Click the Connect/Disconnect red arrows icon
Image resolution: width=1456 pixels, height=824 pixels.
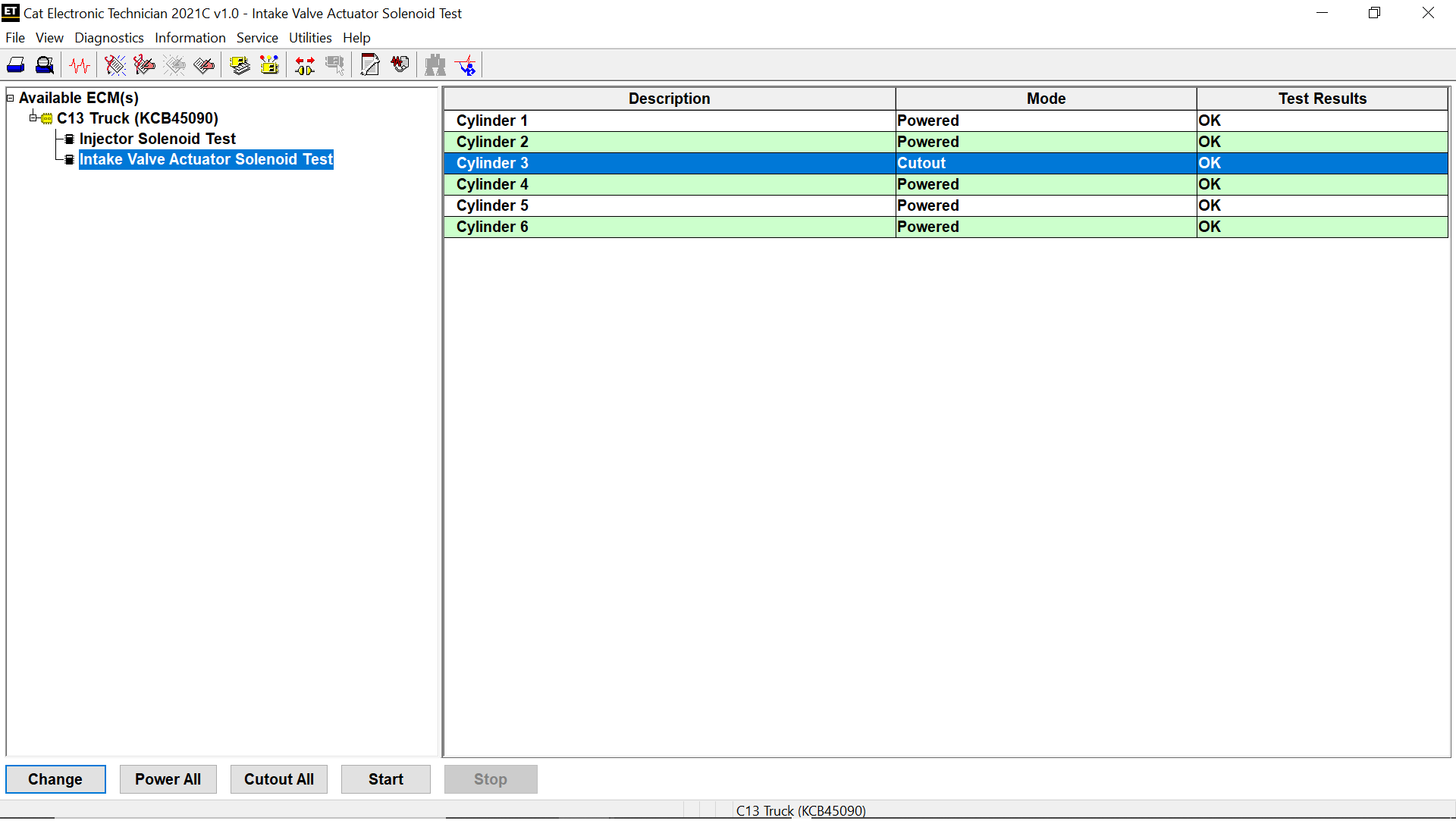point(305,65)
